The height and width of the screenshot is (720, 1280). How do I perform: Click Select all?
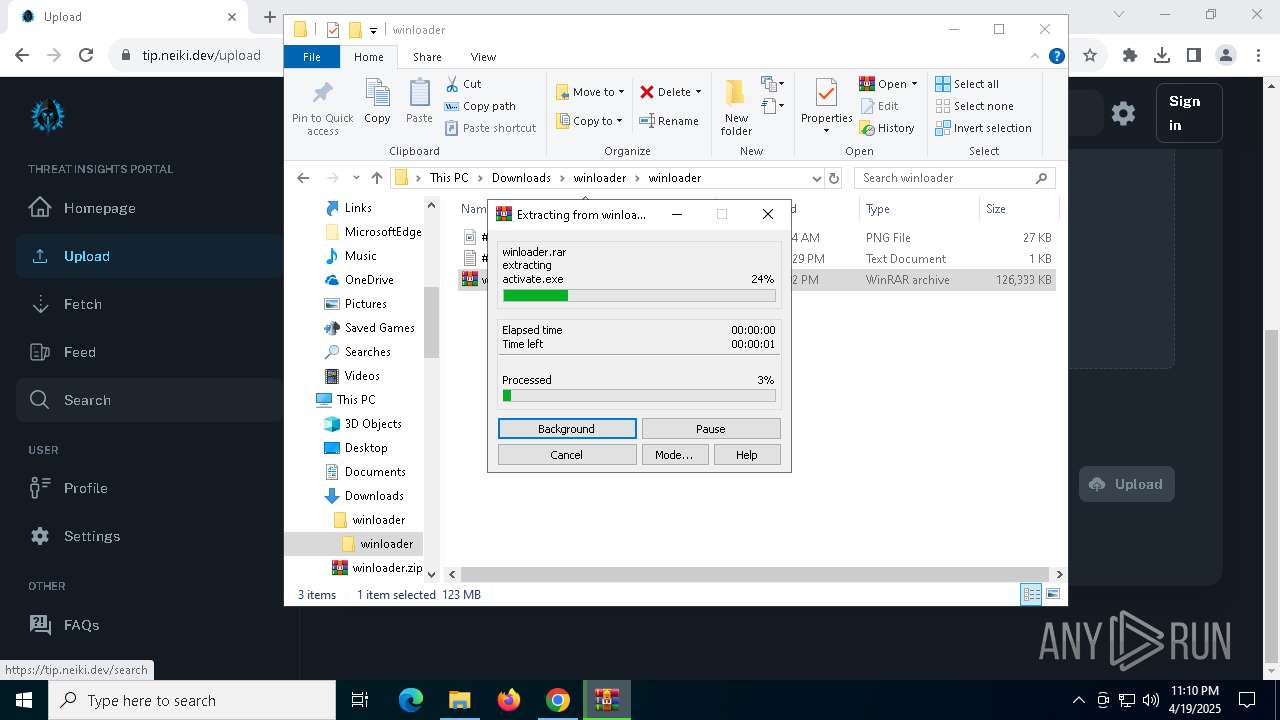coord(967,84)
